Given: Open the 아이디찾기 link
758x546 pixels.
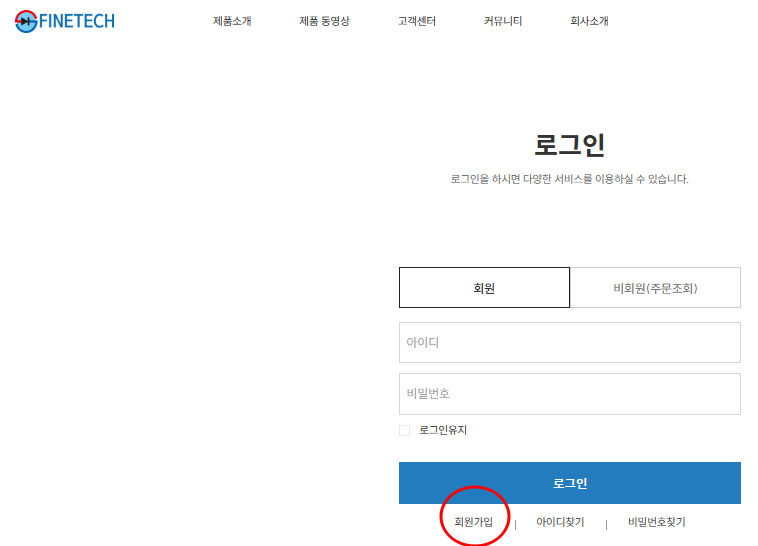Looking at the screenshot, I should pyautogui.click(x=560, y=522).
